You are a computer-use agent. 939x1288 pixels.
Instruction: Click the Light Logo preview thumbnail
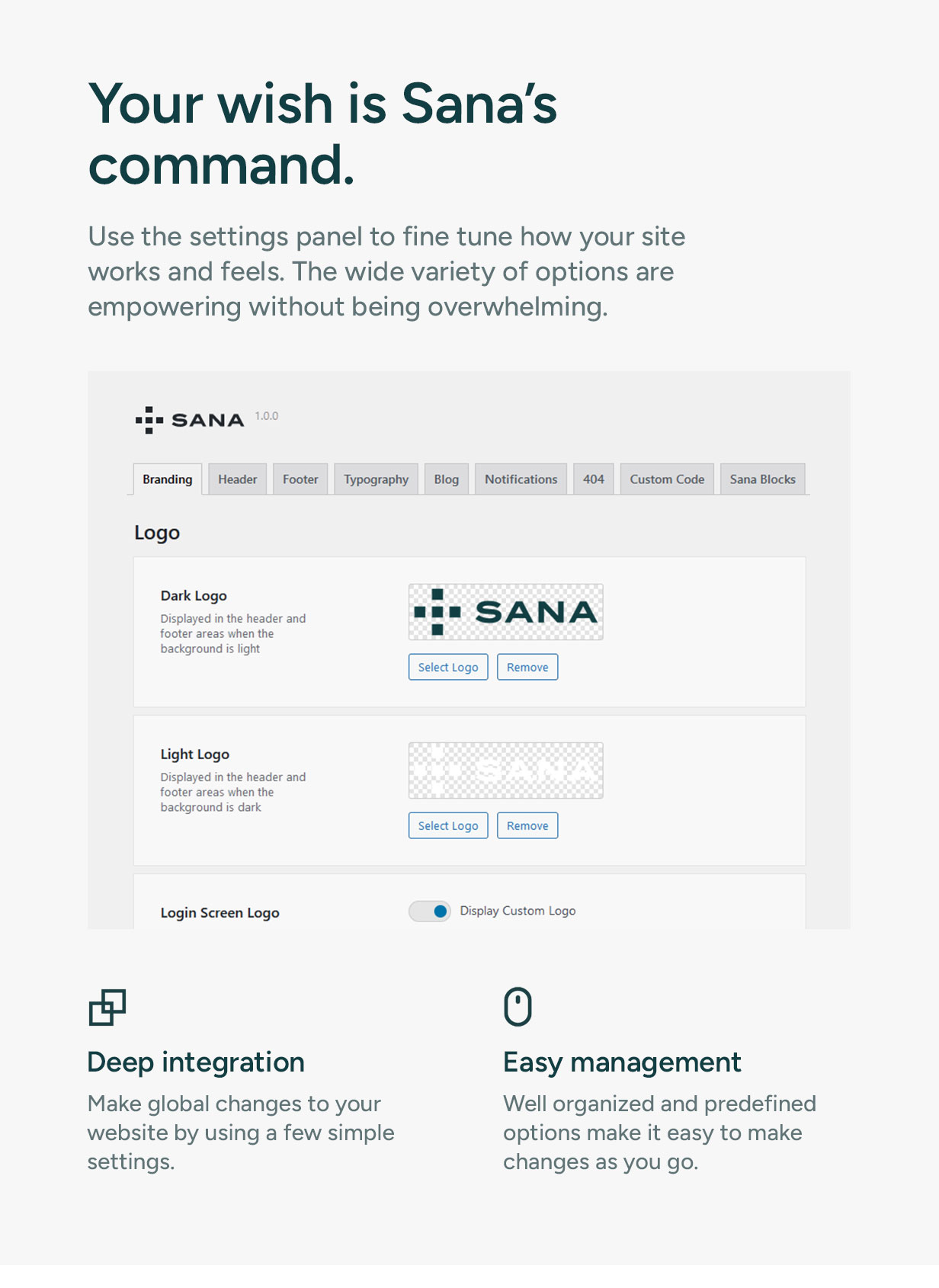[x=505, y=771]
